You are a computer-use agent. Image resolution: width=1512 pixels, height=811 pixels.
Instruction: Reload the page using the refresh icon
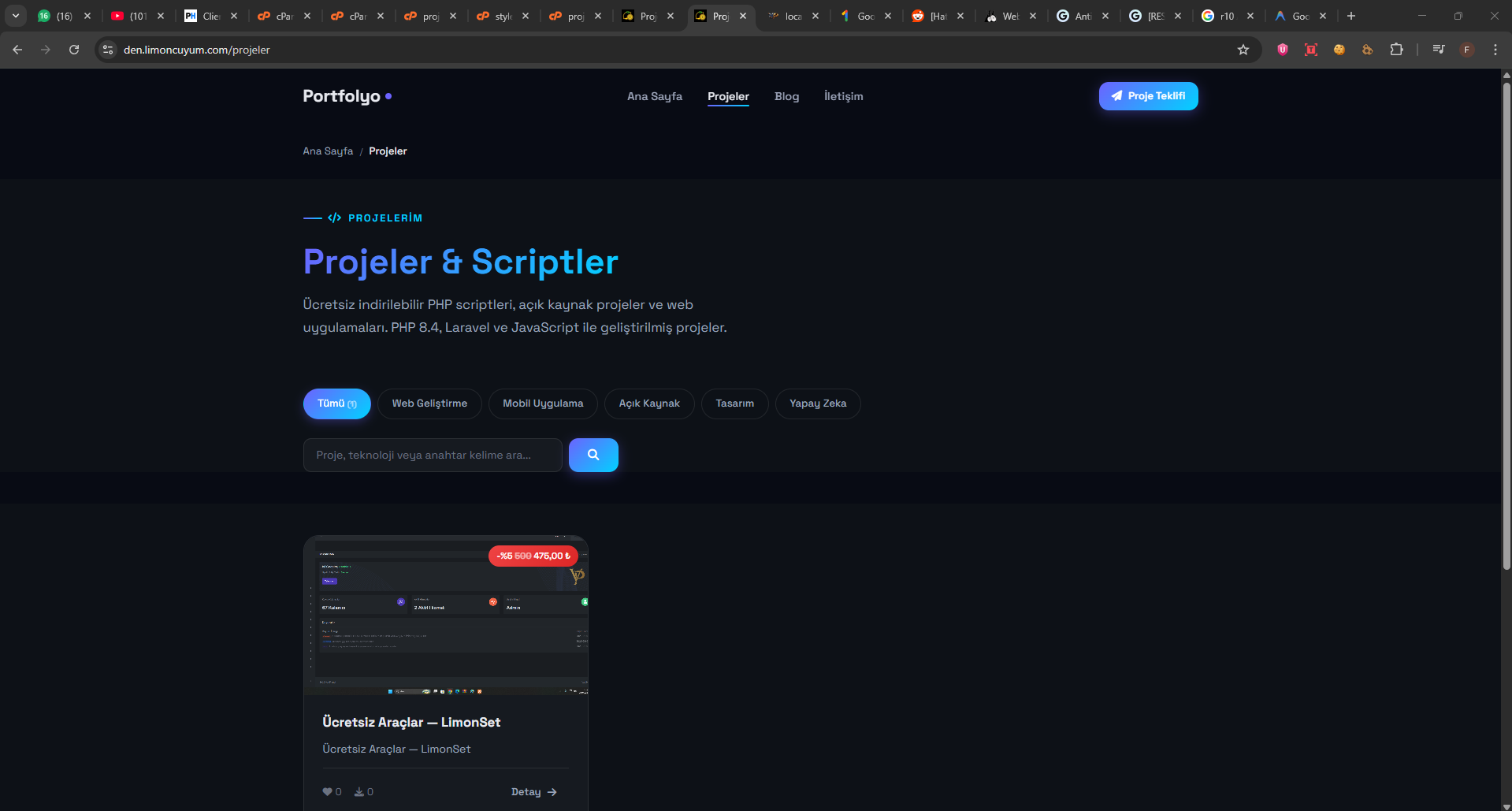pyautogui.click(x=74, y=50)
